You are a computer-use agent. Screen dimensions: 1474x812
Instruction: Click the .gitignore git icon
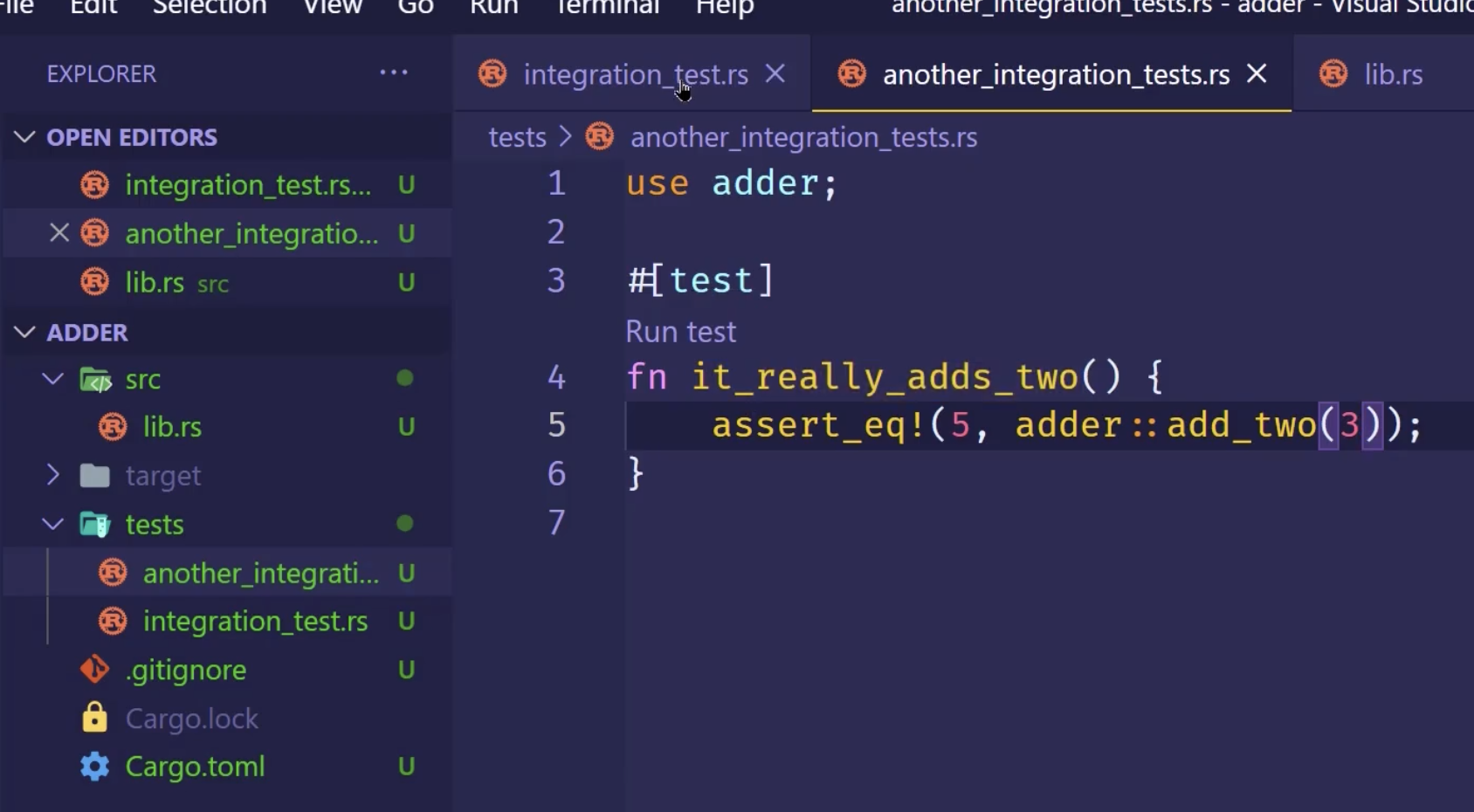coord(94,670)
